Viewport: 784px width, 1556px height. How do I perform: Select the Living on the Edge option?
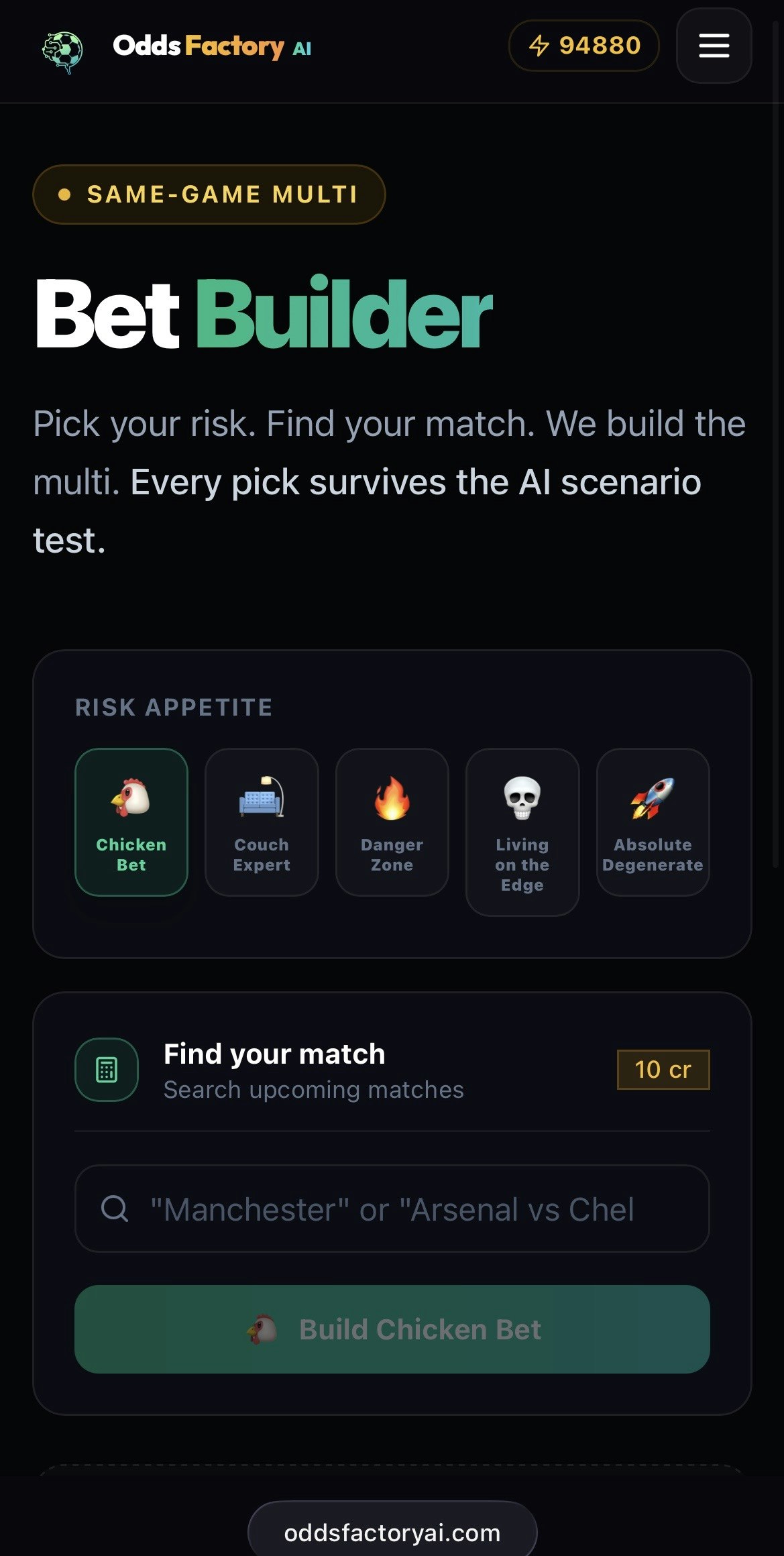click(x=522, y=832)
